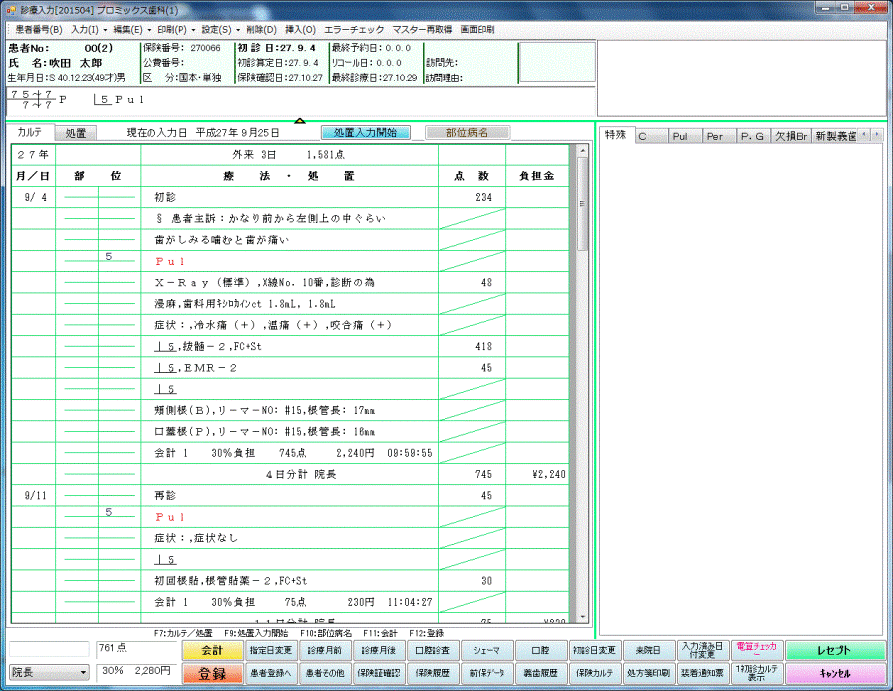Click the 処方箋印刷 button
This screenshot has height=691, width=893.
point(648,673)
